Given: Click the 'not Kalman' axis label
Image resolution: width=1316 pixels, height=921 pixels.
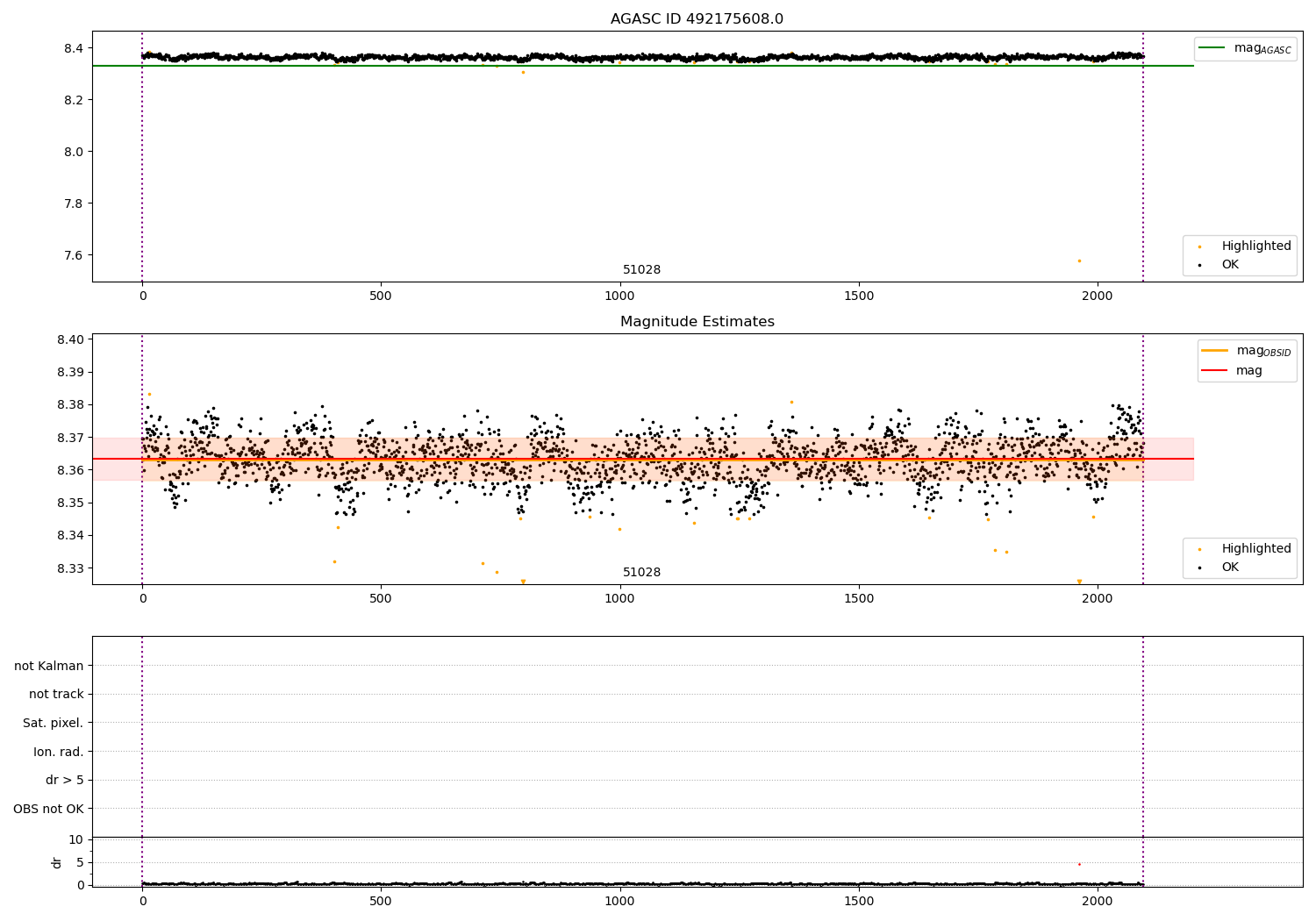Looking at the screenshot, I should [x=49, y=666].
